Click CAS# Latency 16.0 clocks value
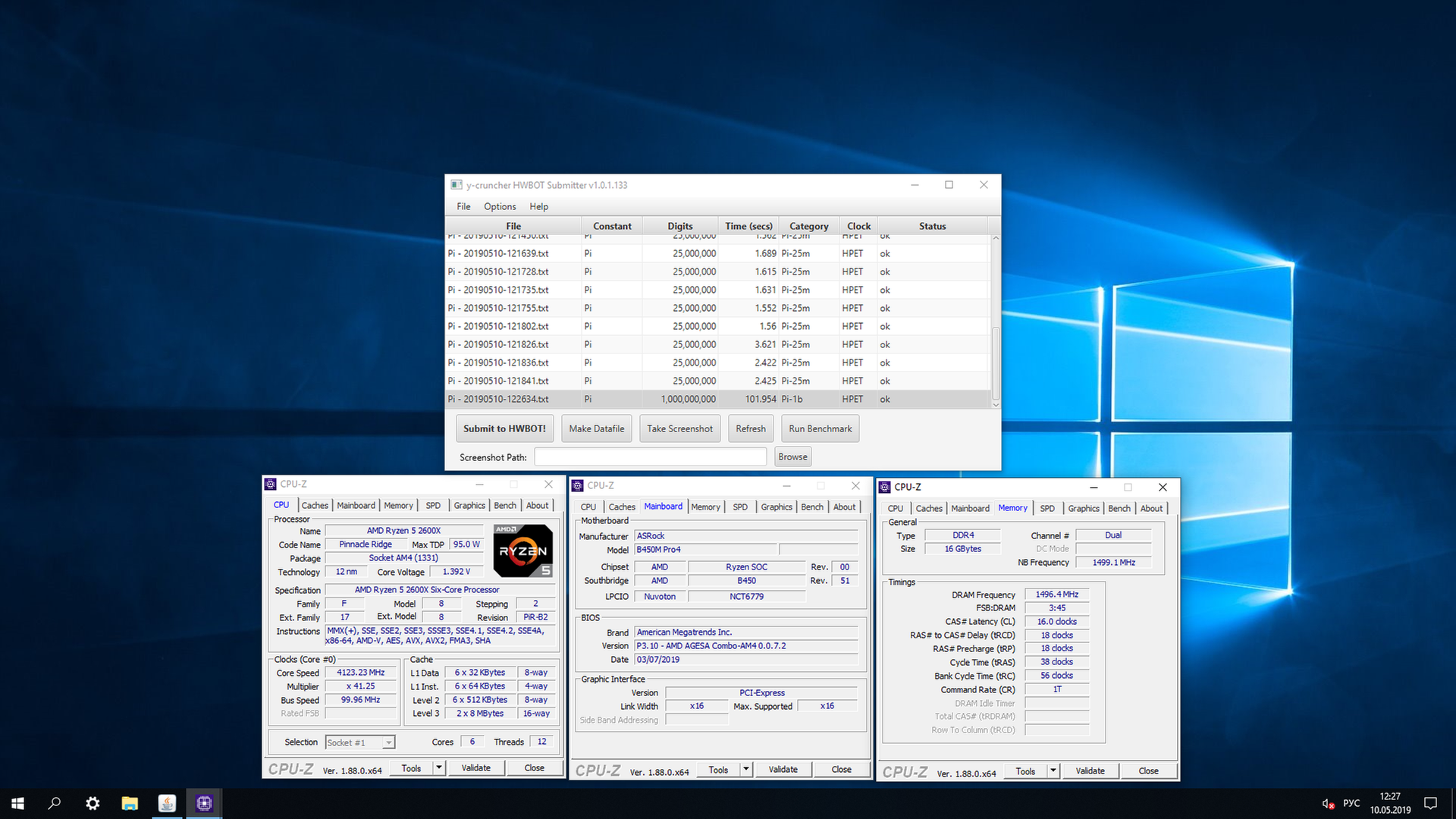Viewport: 1456px width, 819px height. click(x=1056, y=622)
